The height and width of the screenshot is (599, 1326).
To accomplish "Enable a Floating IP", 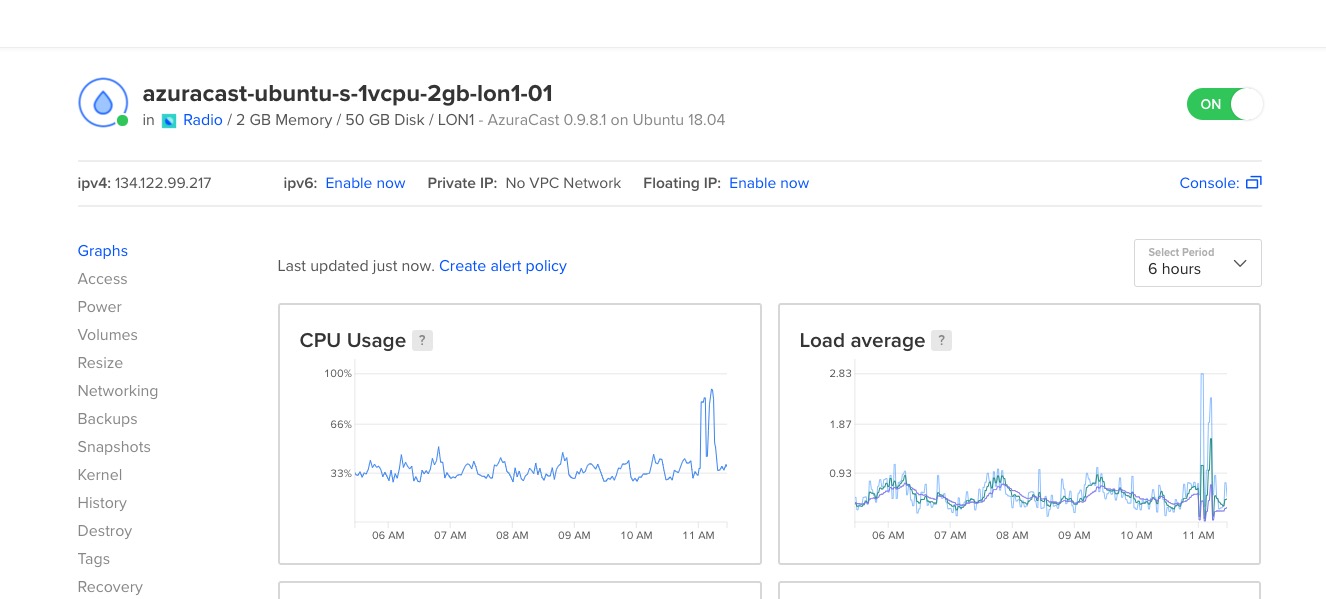I will [769, 183].
